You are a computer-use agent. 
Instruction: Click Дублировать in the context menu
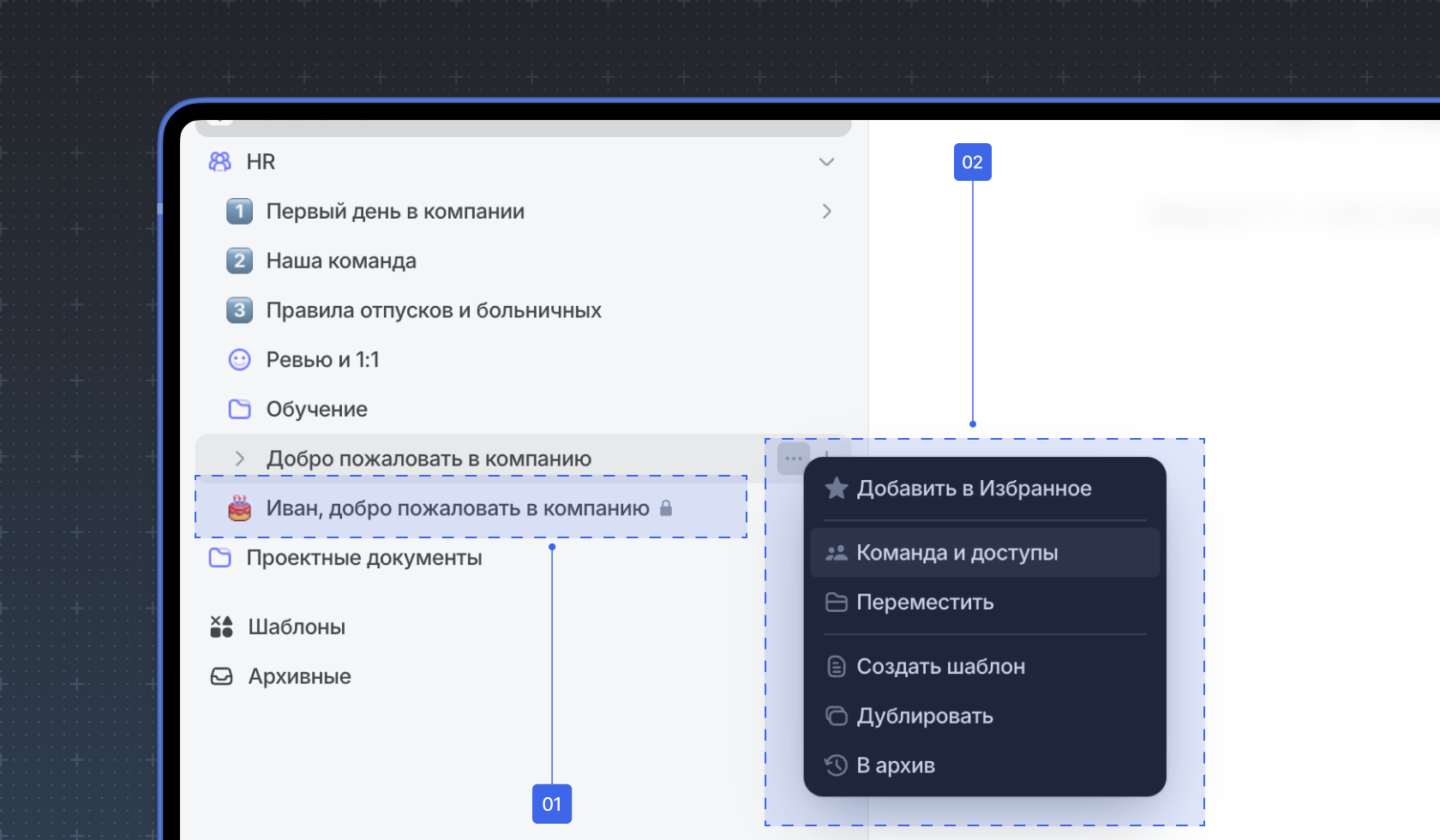[x=925, y=717]
